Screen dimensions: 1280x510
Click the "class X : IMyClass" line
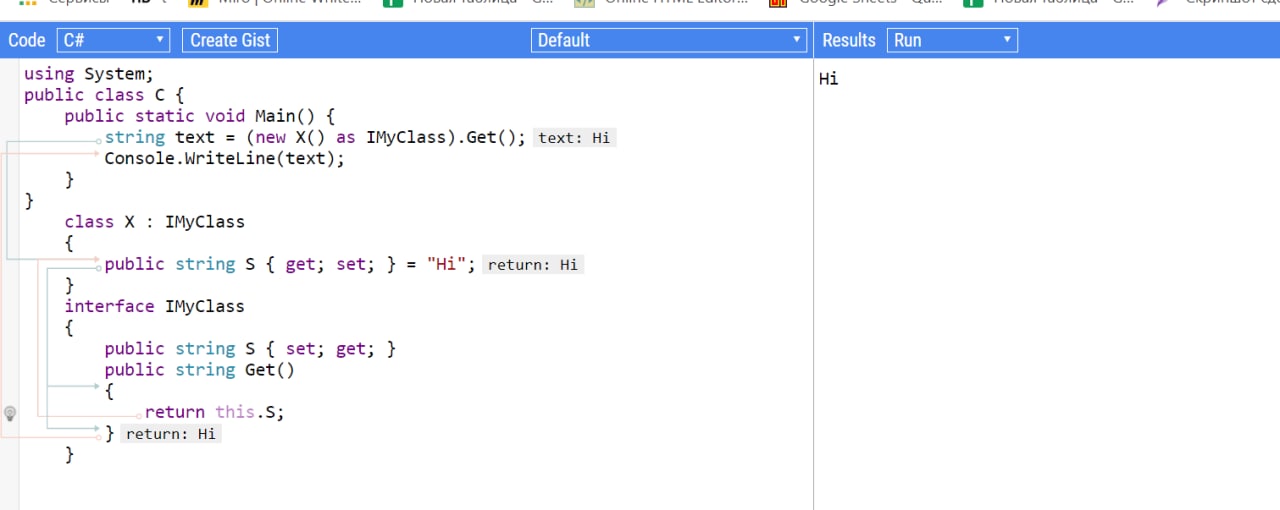[x=155, y=222]
